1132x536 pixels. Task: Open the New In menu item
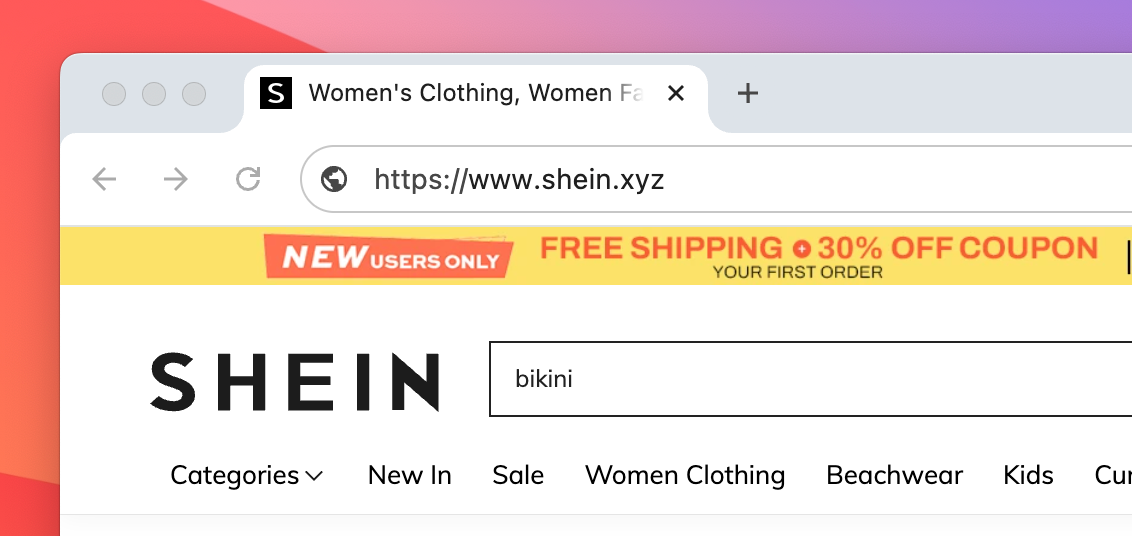(x=409, y=475)
